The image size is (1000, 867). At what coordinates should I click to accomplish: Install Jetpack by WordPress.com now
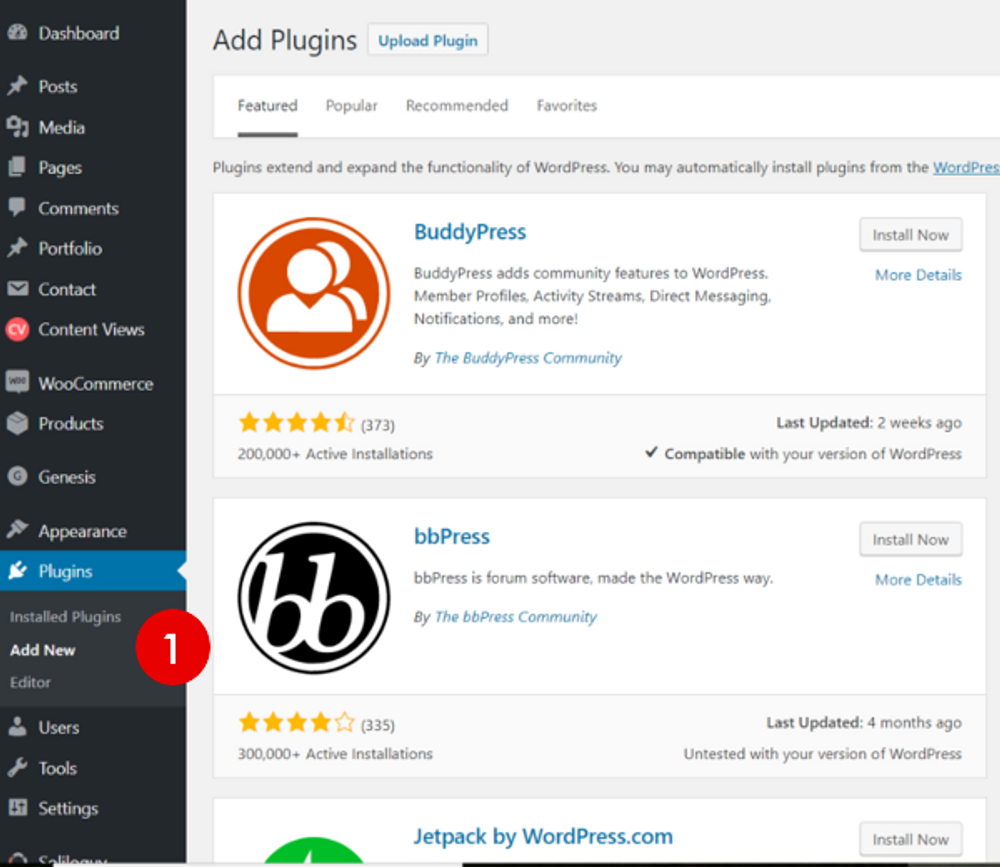coord(910,840)
